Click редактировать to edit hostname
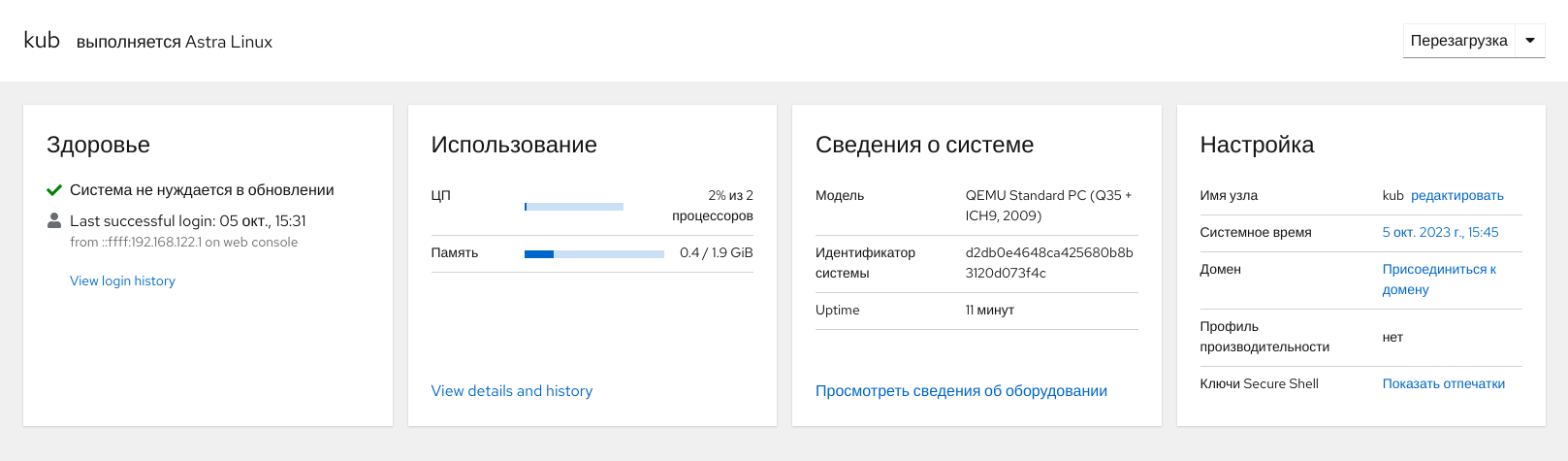The height and width of the screenshot is (461, 1568). (1456, 195)
